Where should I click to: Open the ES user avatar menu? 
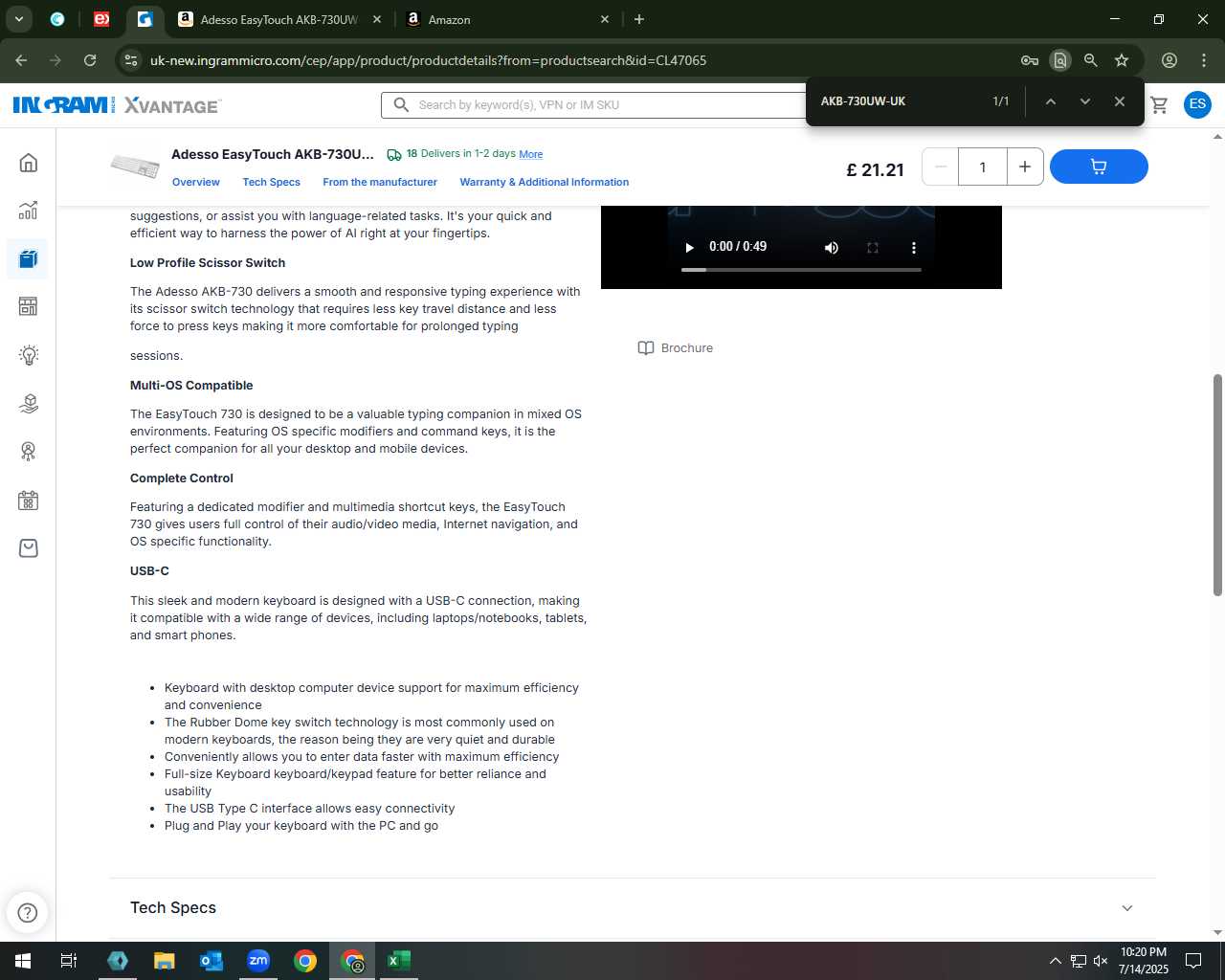1197,104
